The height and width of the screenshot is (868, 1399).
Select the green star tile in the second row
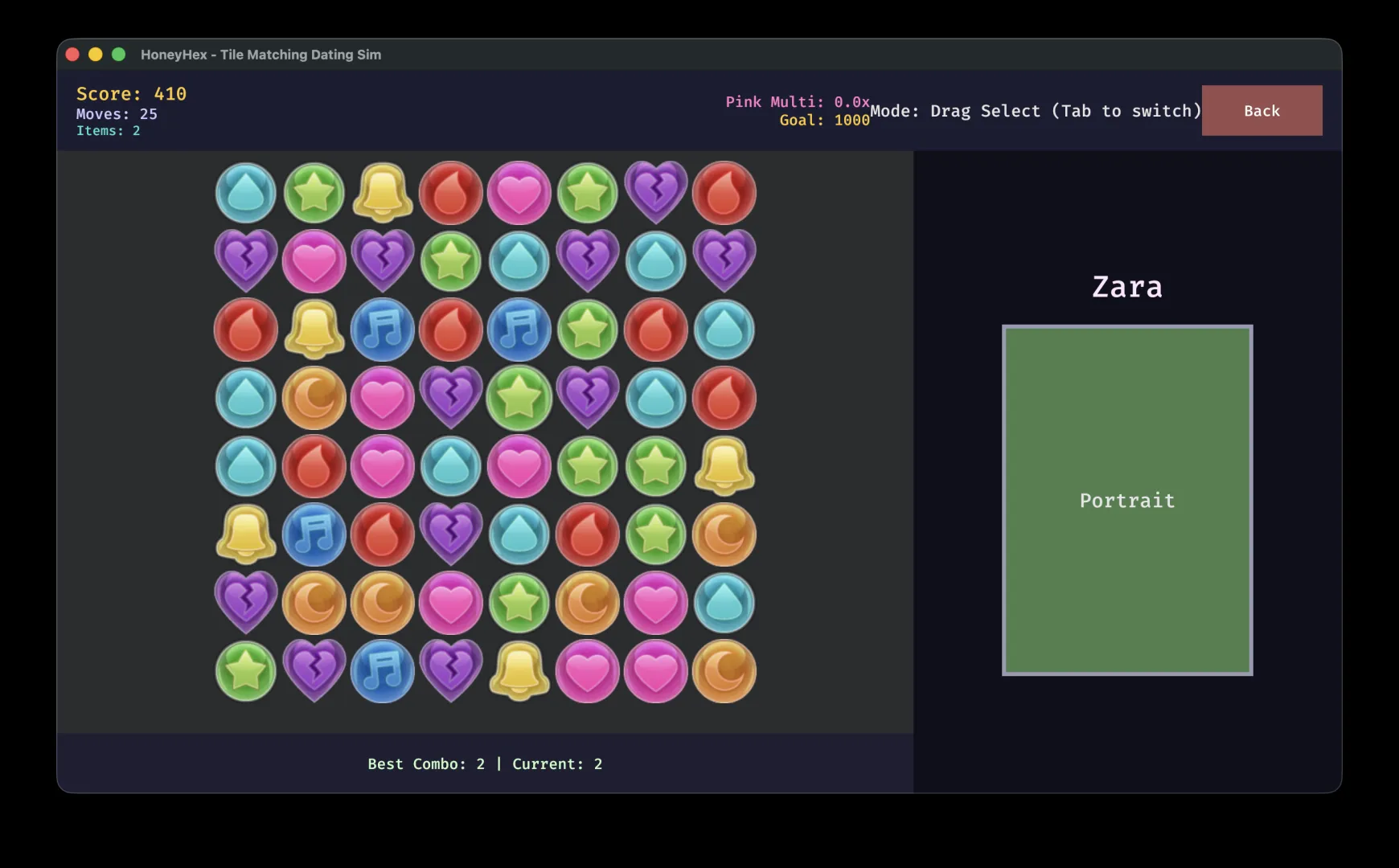pos(451,260)
